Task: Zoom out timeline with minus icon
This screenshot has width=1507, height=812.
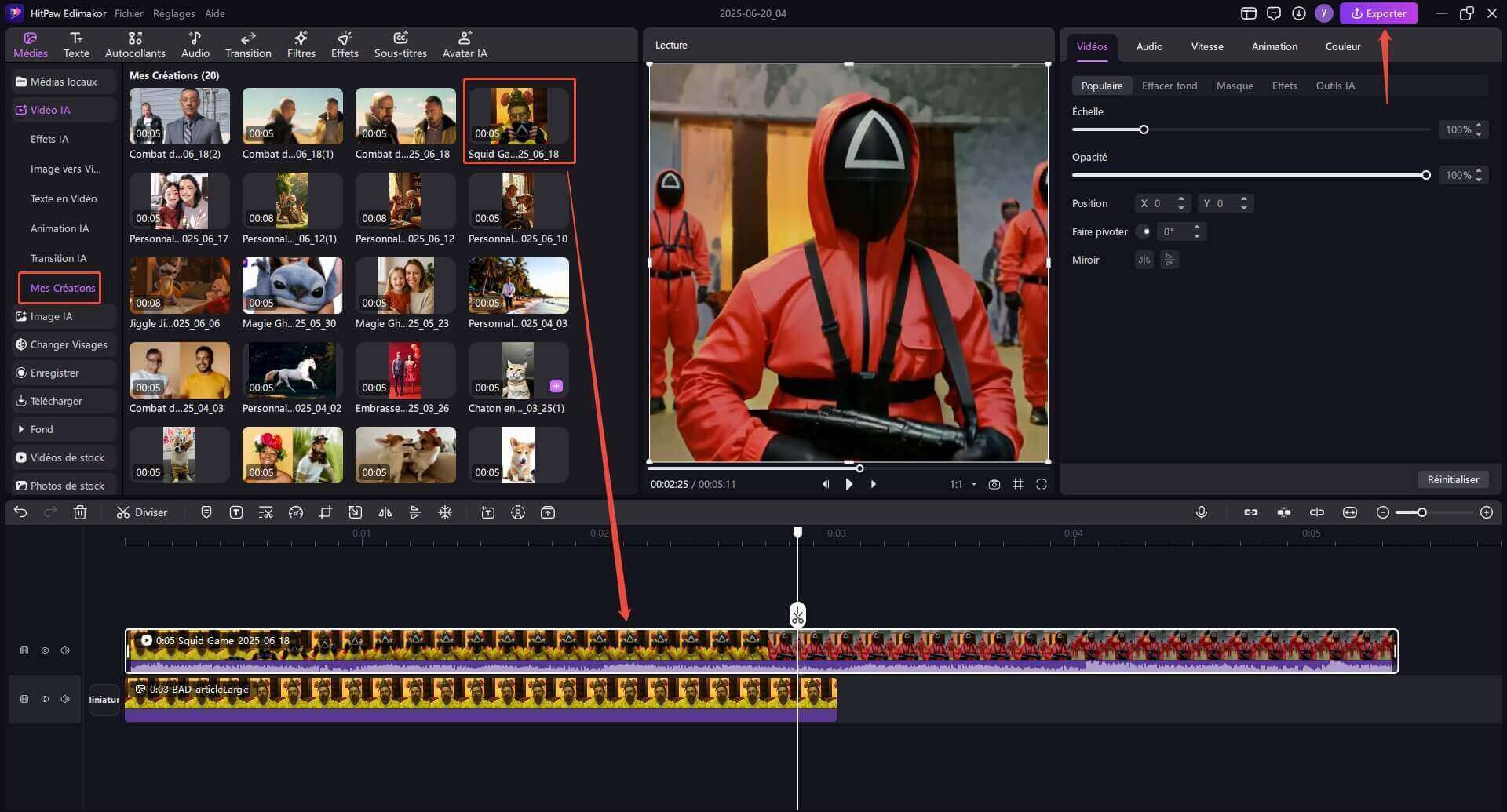Action: click(x=1383, y=512)
